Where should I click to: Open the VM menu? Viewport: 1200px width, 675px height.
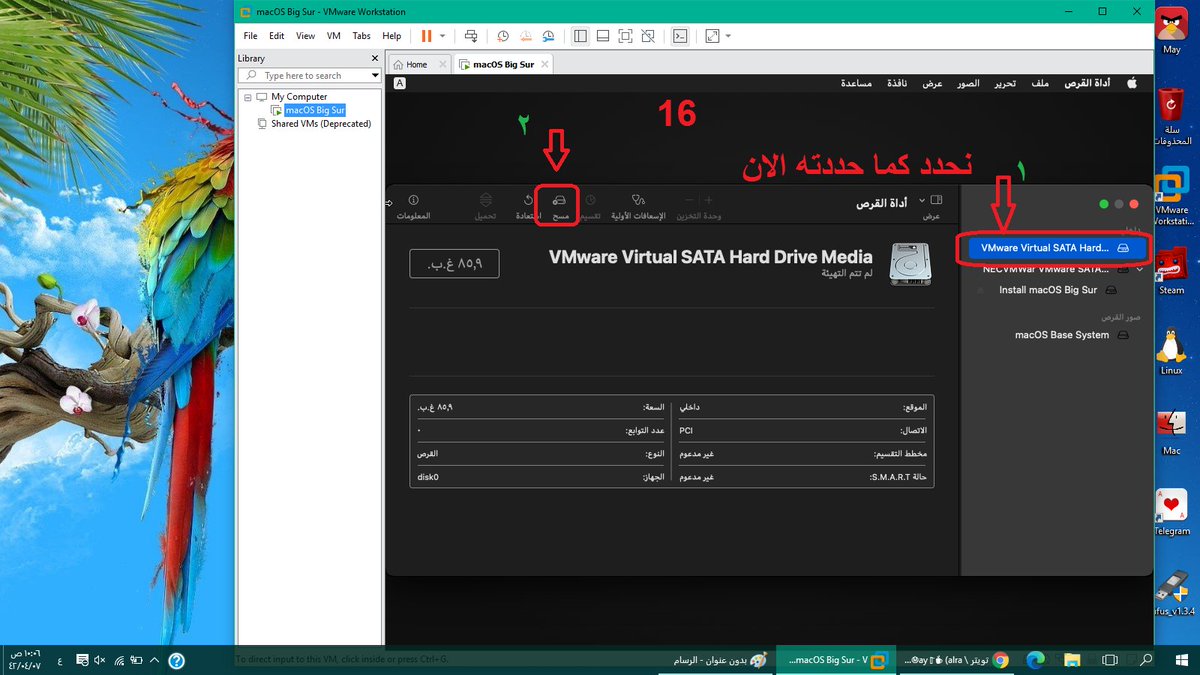(x=334, y=36)
